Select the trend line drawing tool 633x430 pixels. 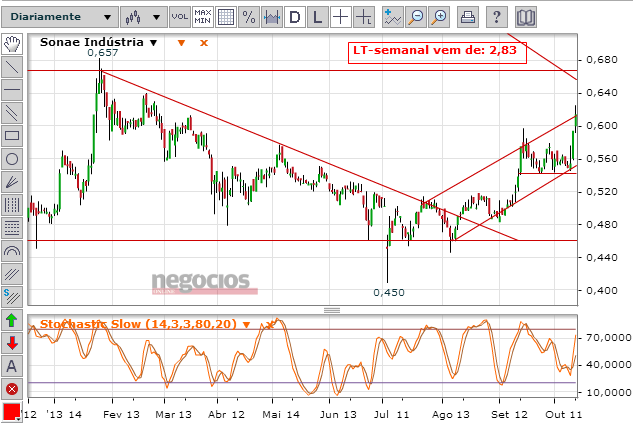pos(12,67)
